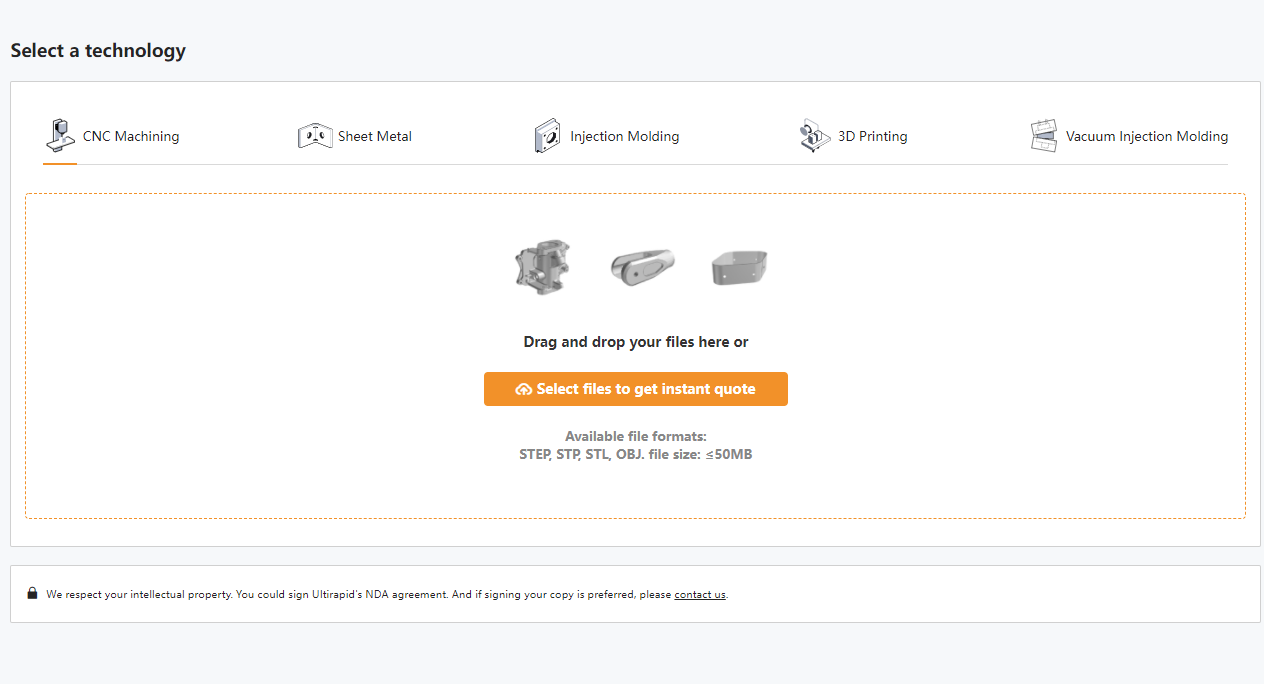The height and width of the screenshot is (684, 1264).
Task: Click the Select a technology heading
Action: coord(97,50)
